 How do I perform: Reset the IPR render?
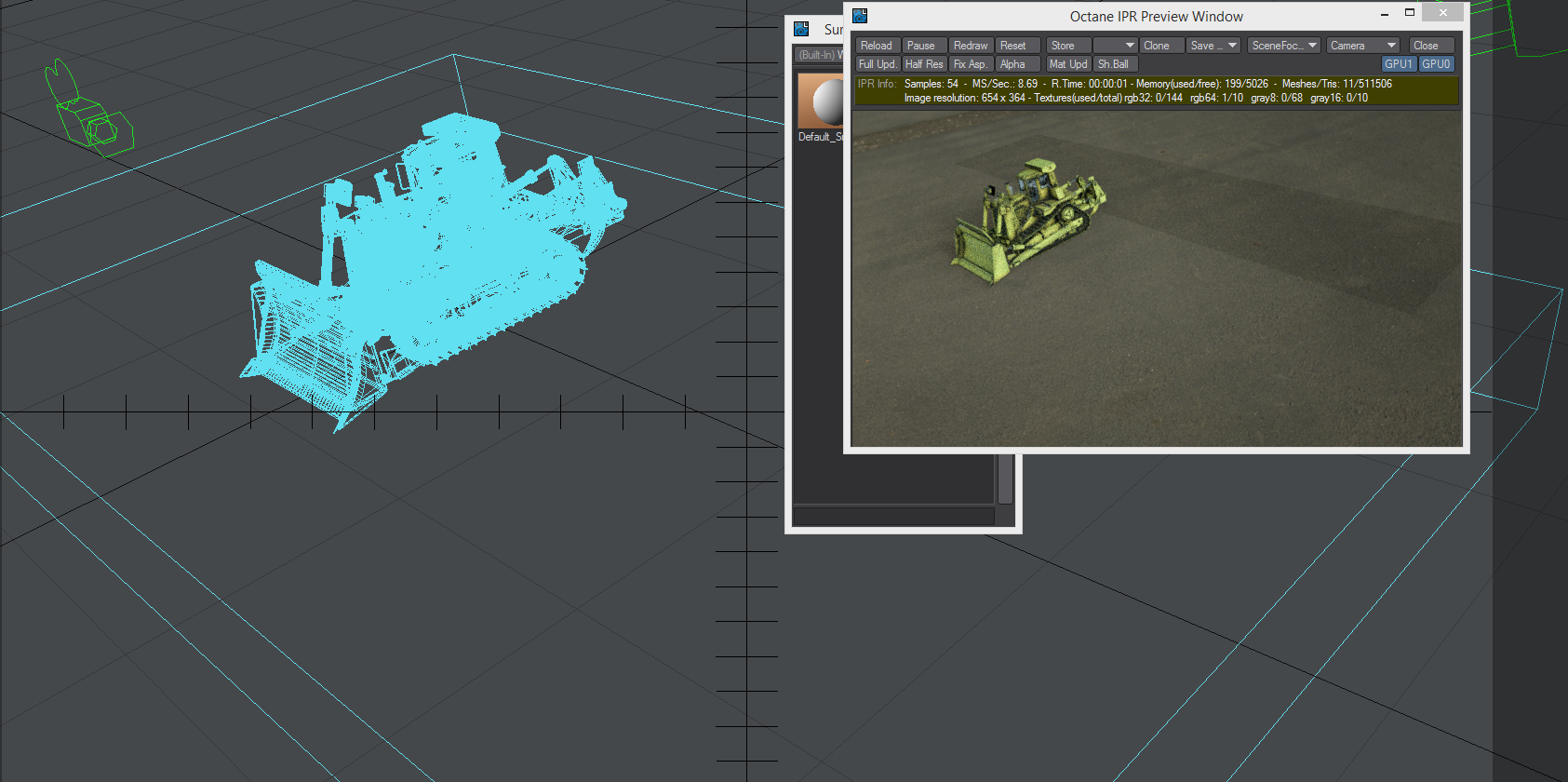[1018, 46]
